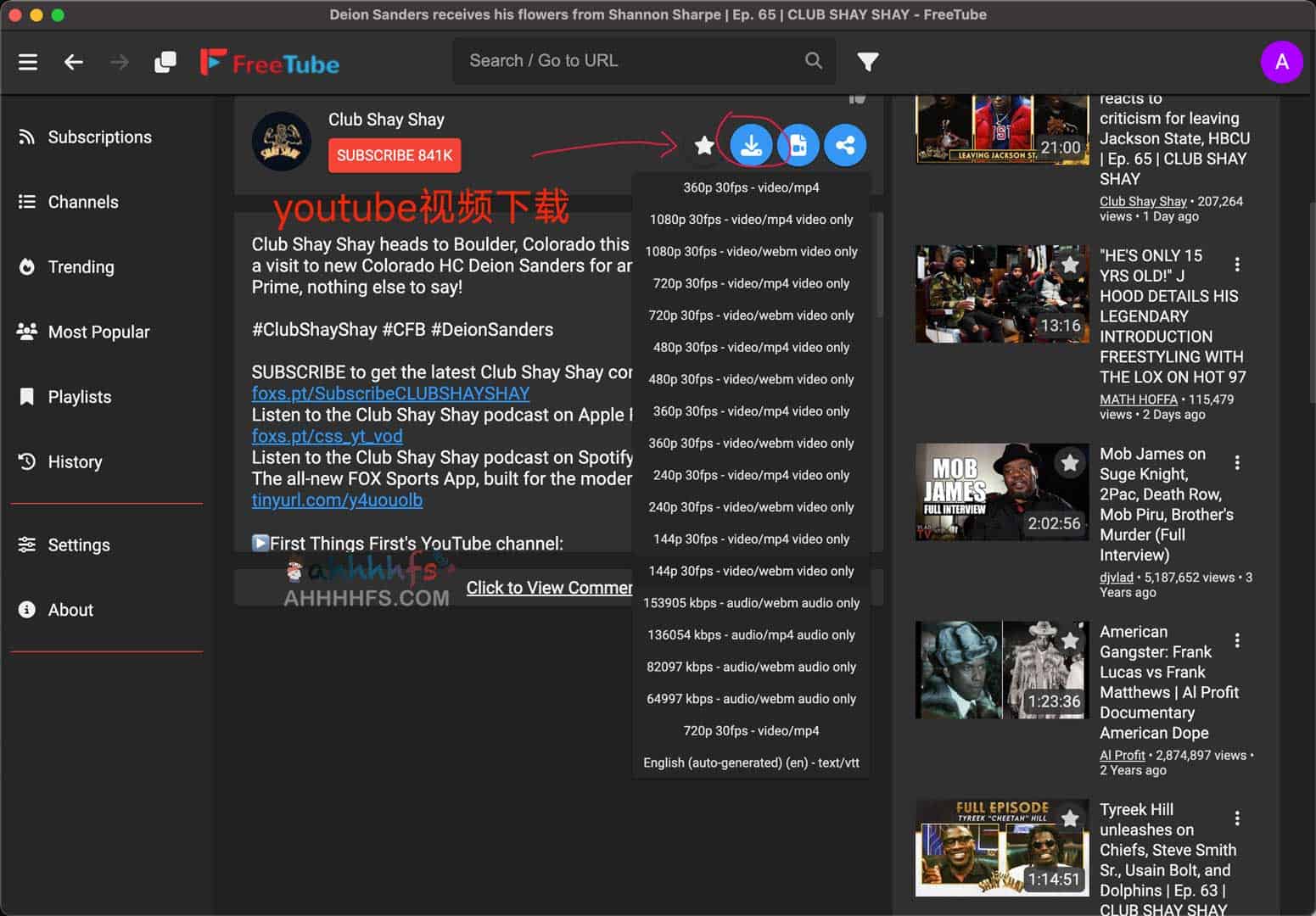This screenshot has height=916, width=1316.
Task: Open the search filter options
Action: 868,61
